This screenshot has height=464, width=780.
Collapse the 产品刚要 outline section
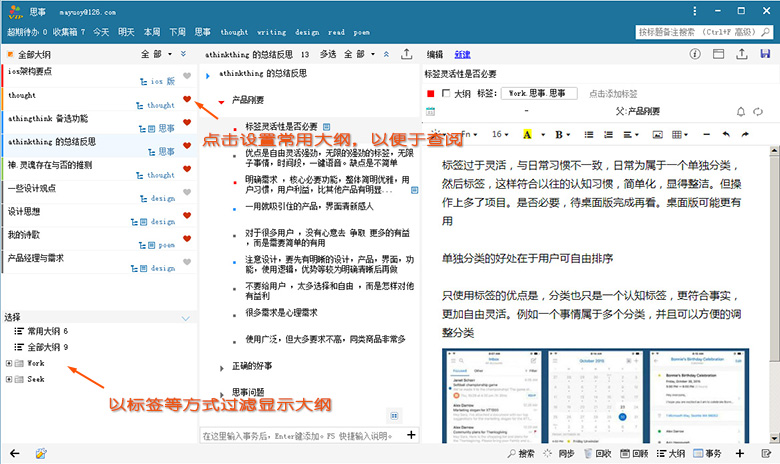pyautogui.click(x=221, y=101)
